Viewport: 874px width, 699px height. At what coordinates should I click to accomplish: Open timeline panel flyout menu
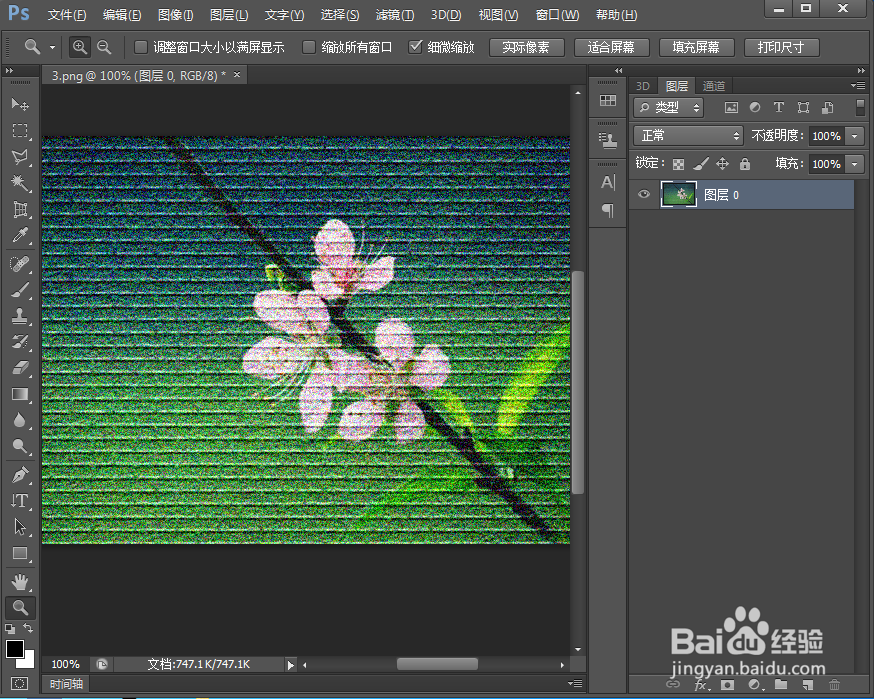(575, 683)
